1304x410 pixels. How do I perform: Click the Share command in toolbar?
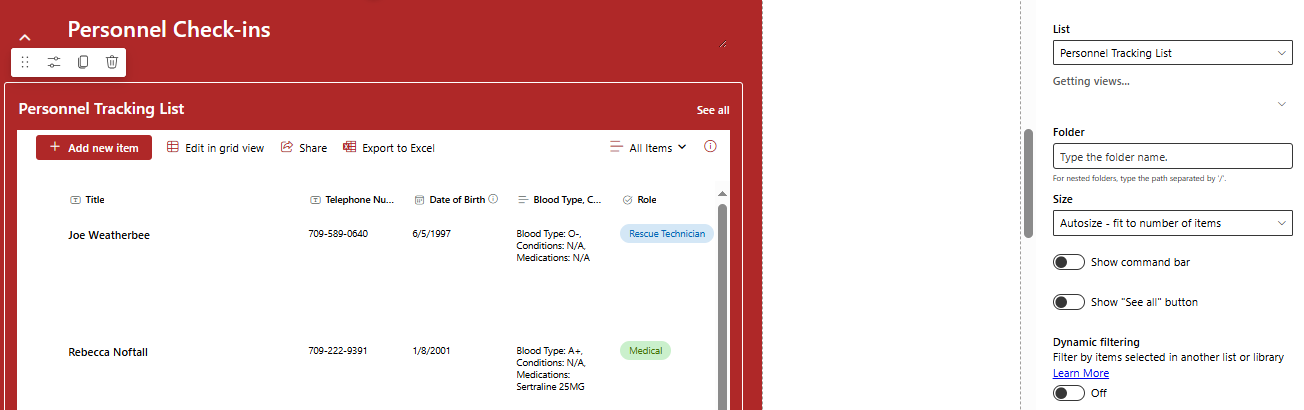coord(304,147)
